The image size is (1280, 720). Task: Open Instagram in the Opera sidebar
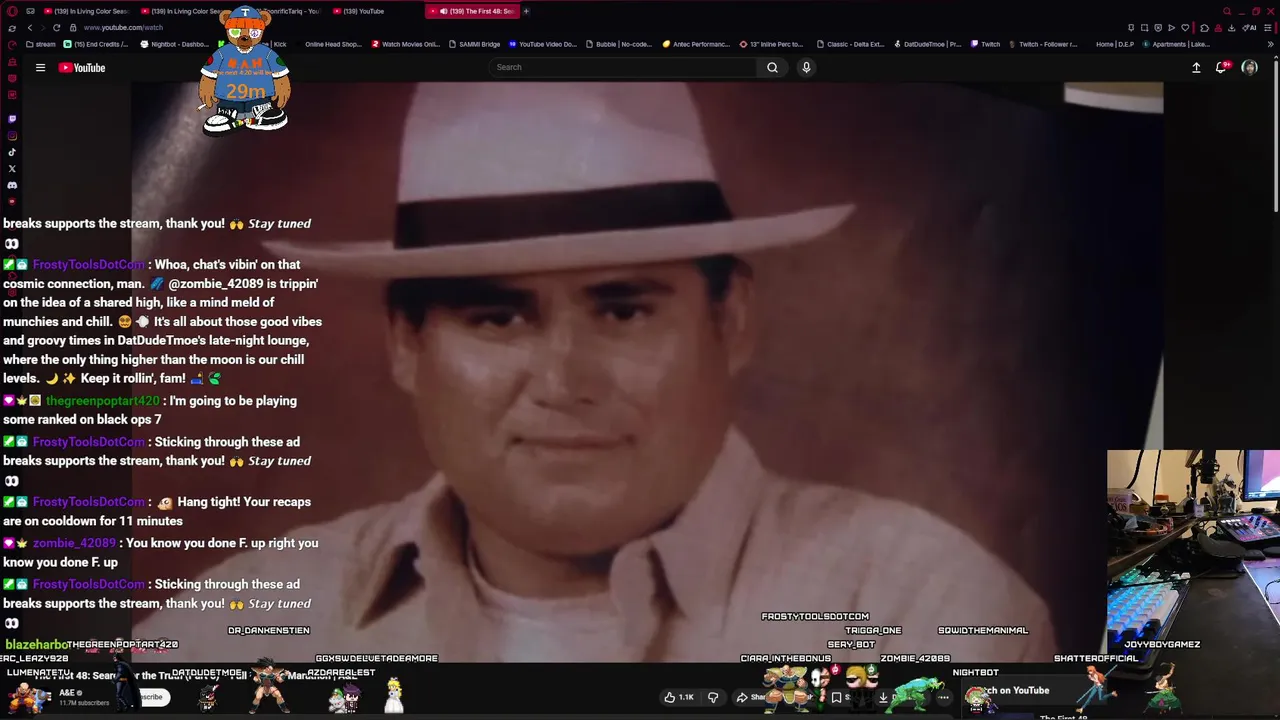pyautogui.click(x=12, y=136)
